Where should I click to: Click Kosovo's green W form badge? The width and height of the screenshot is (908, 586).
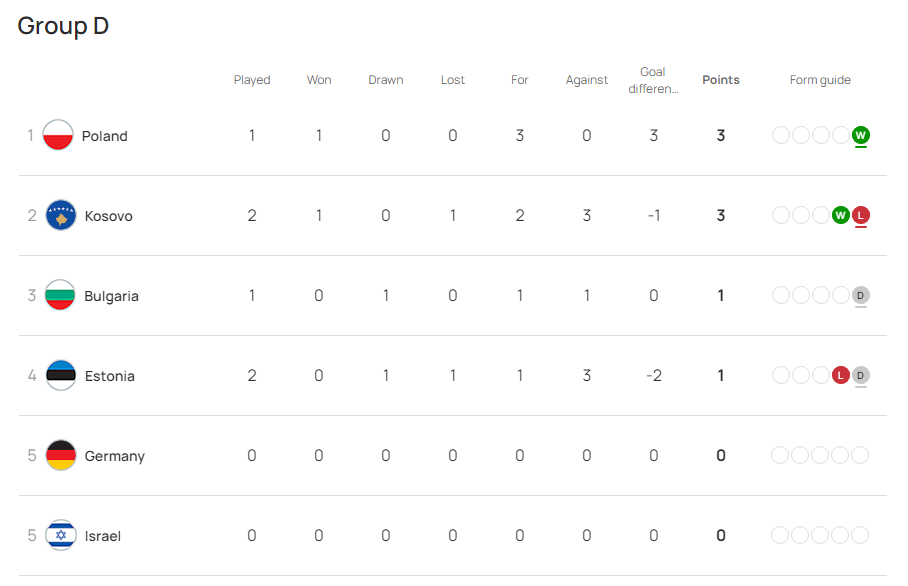(x=840, y=215)
